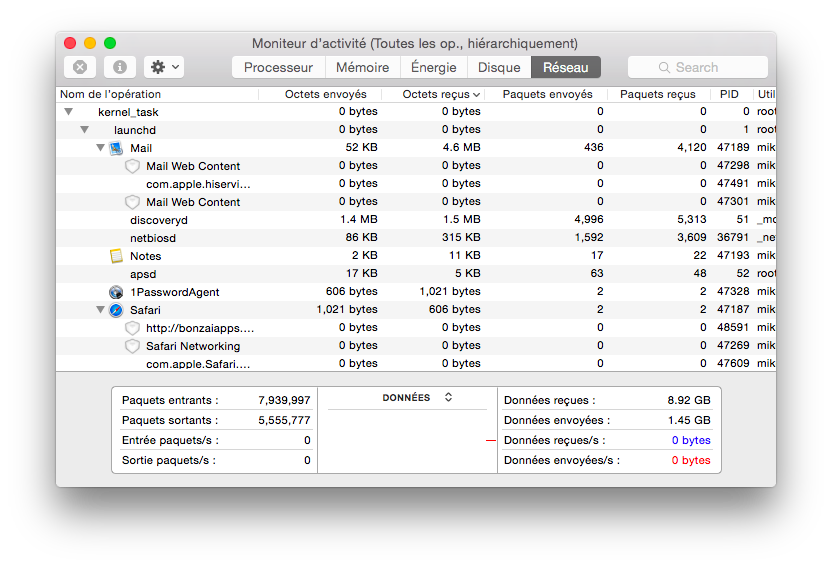Click the Paquets sortants value 5,555,777

coord(284,421)
